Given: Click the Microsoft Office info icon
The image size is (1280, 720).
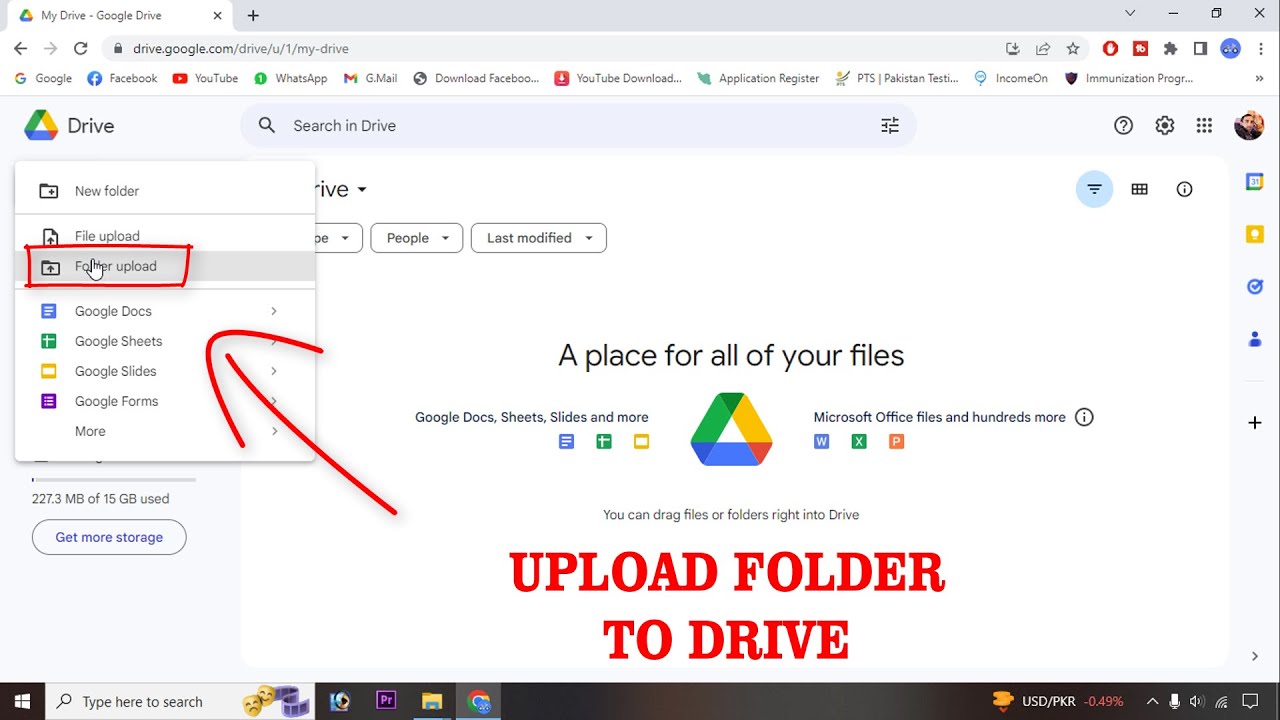Looking at the screenshot, I should tap(1084, 417).
